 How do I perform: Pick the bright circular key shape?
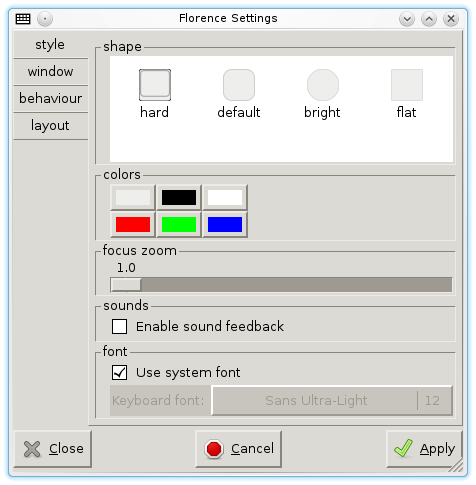click(323, 85)
